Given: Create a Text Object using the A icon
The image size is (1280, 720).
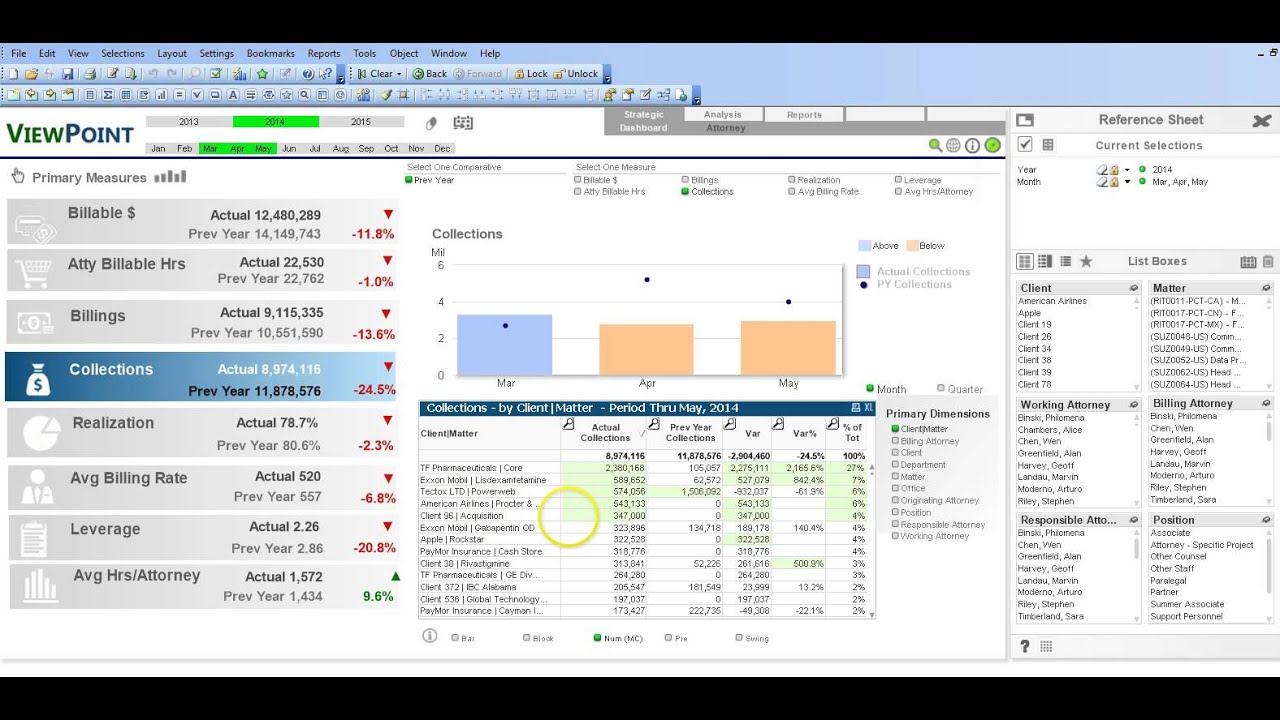Looking at the screenshot, I should [x=233, y=95].
